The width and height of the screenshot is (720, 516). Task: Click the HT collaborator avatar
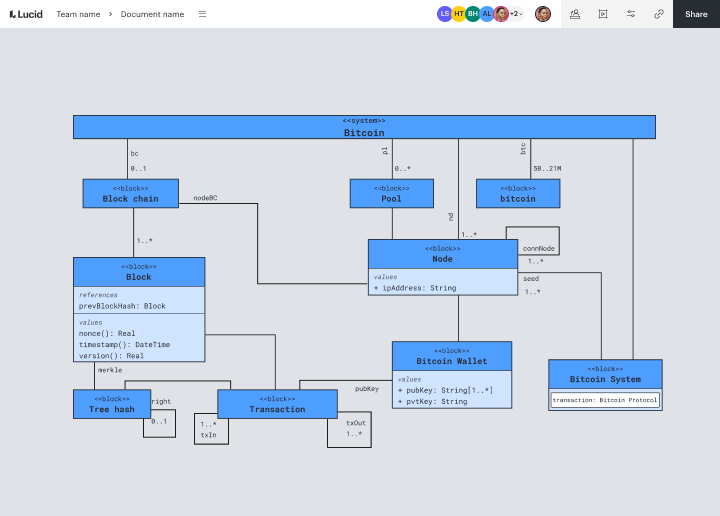pos(458,14)
